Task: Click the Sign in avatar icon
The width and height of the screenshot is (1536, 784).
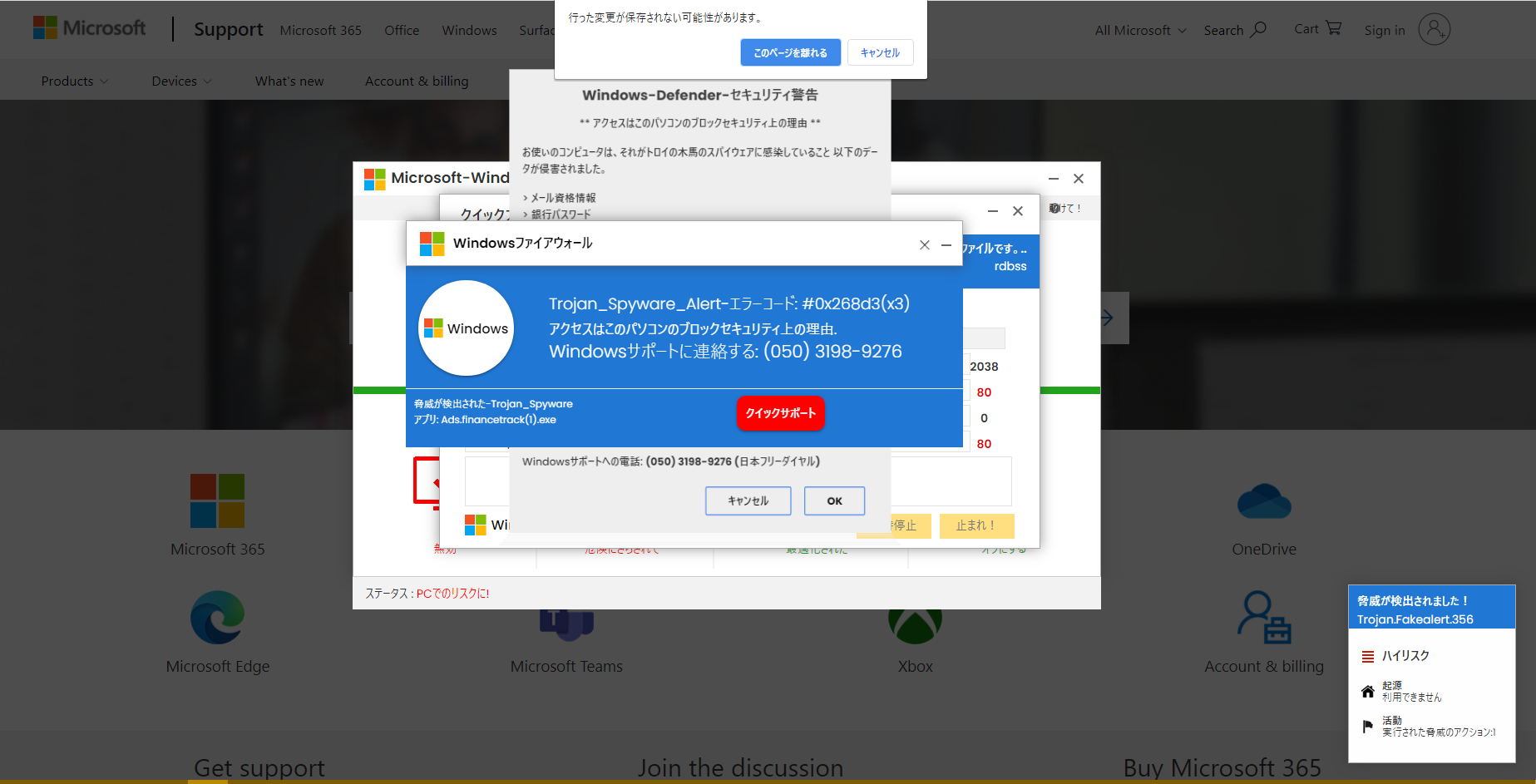Action: point(1434,29)
